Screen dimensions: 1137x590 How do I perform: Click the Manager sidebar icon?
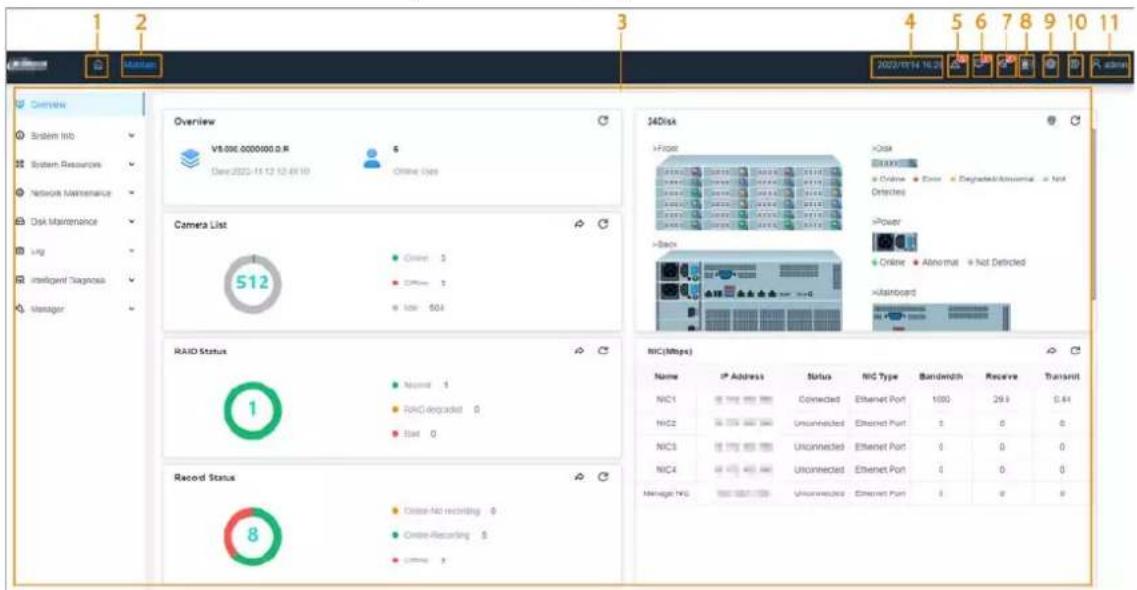pyautogui.click(x=20, y=309)
